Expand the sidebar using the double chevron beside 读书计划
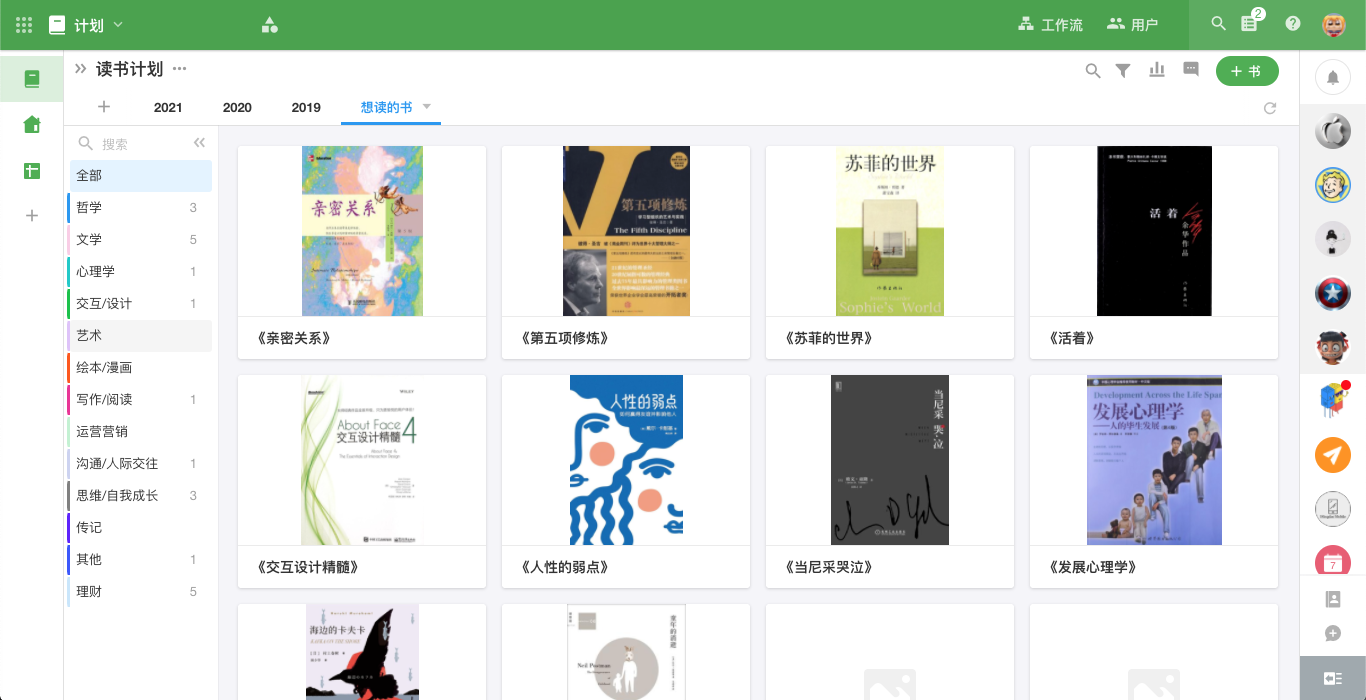 tap(81, 69)
